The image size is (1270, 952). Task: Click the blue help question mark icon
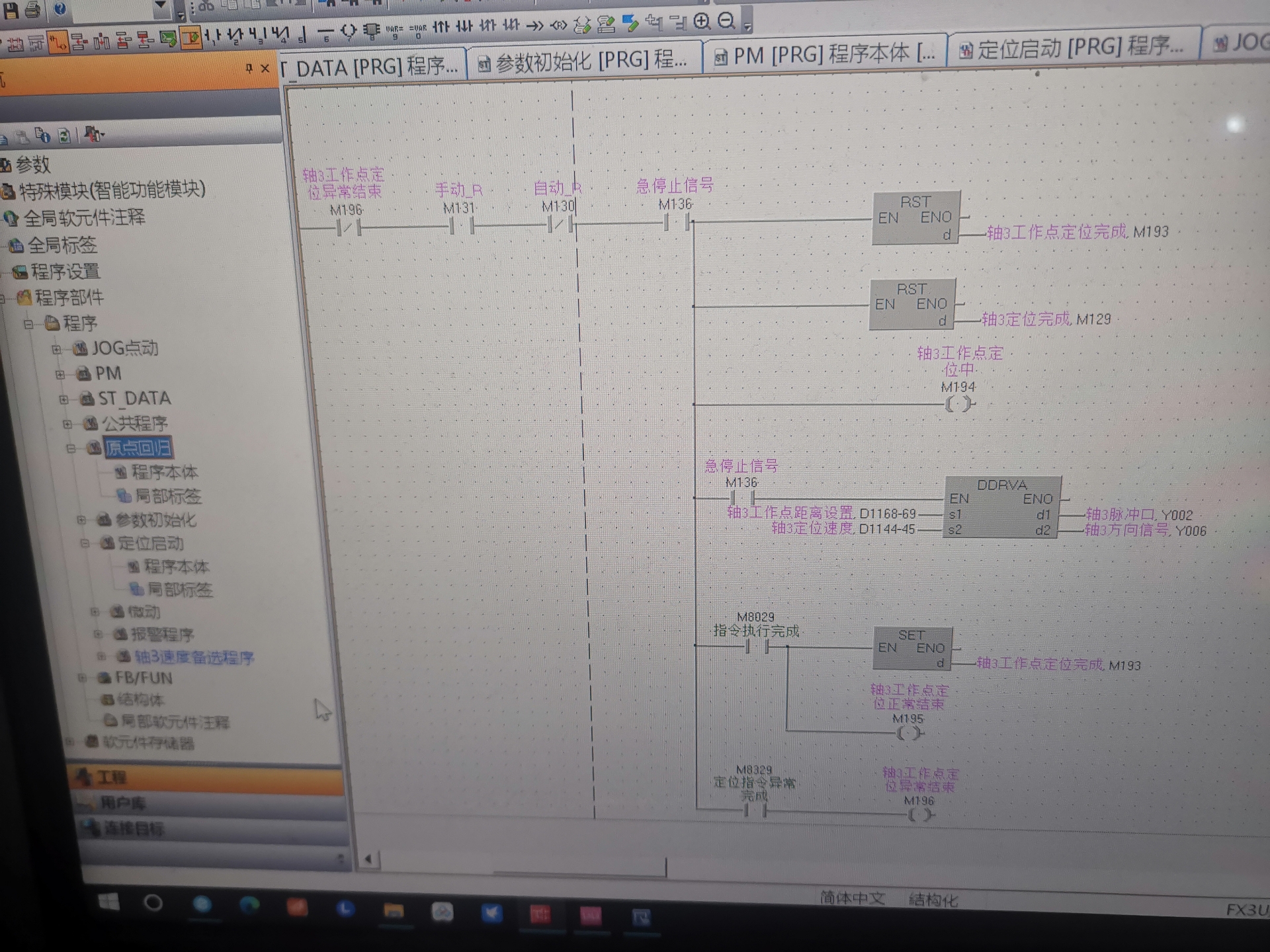pos(60,9)
